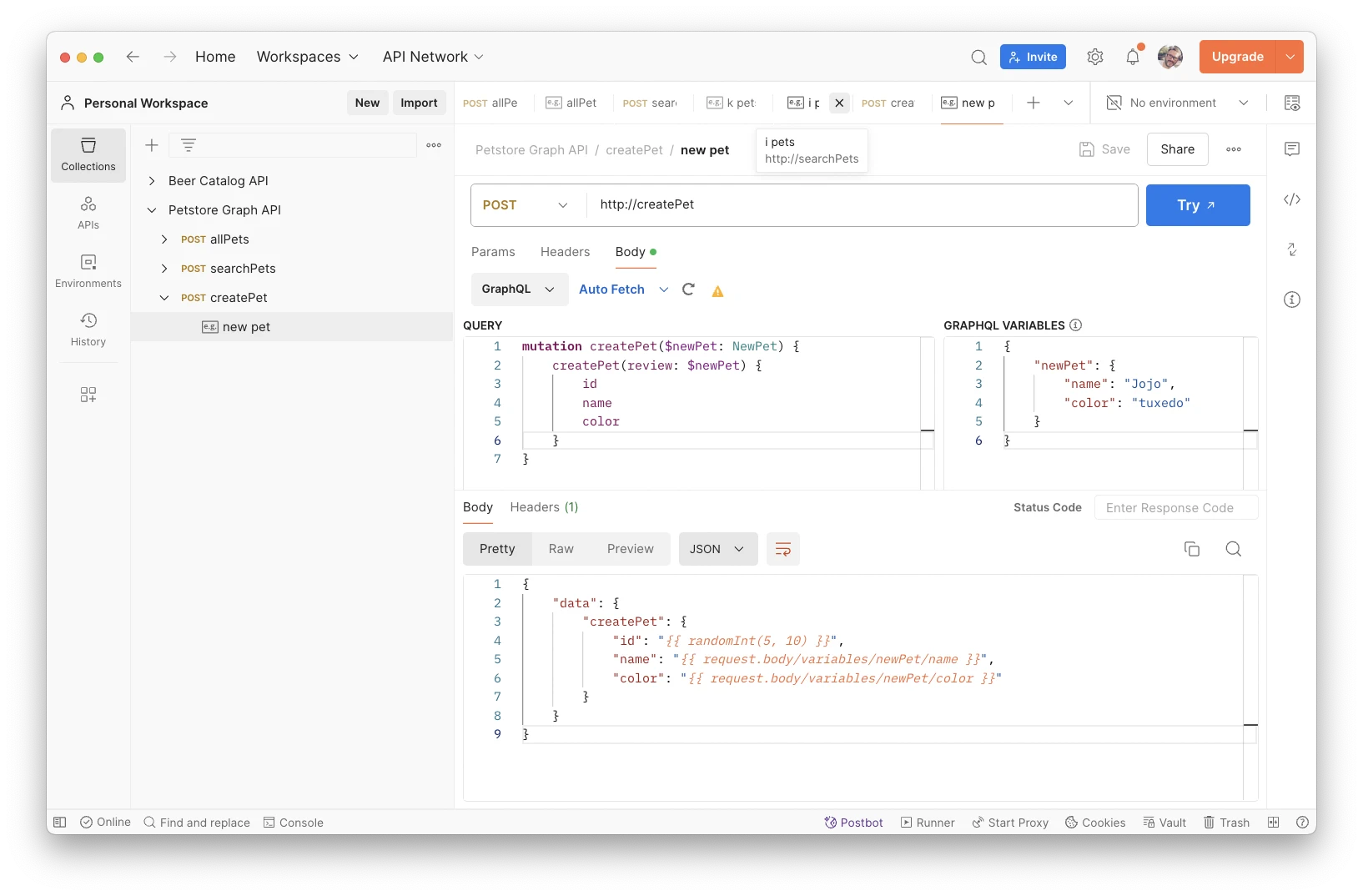
Task: Refresh the GraphQL schema
Action: [x=688, y=289]
